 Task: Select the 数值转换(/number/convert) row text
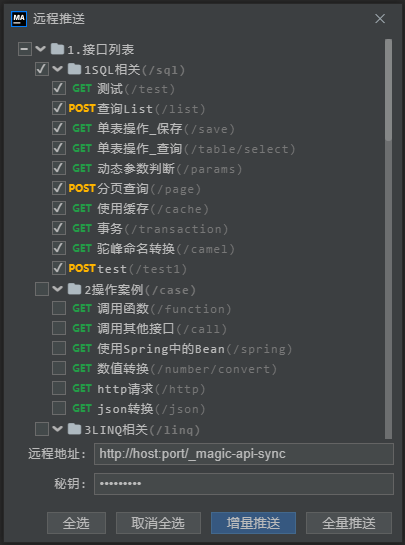(187, 369)
